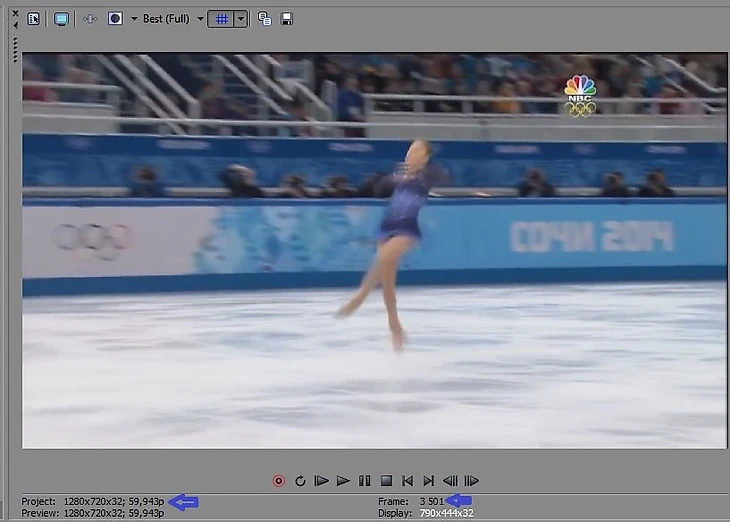The image size is (730, 522).
Task: Click Video Preview on External Monitor icon
Action: pyautogui.click(x=61, y=19)
